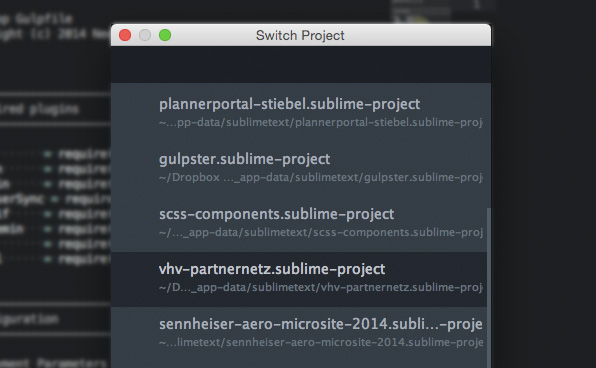Click the vhv-partnernetz file path subtitle
Image resolution: width=596 pixels, height=368 pixels.
point(321,287)
